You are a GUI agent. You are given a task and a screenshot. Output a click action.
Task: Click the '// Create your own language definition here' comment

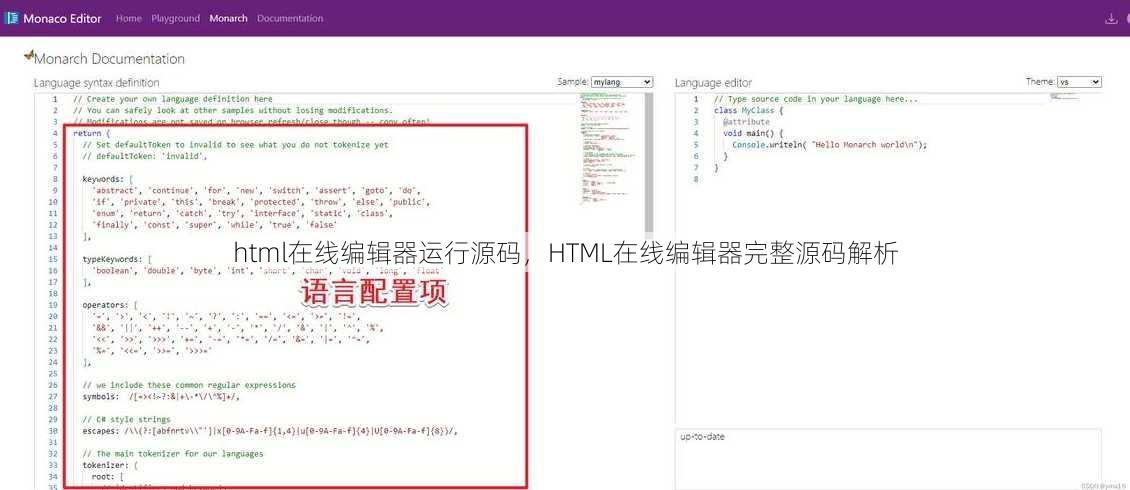[x=173, y=99]
